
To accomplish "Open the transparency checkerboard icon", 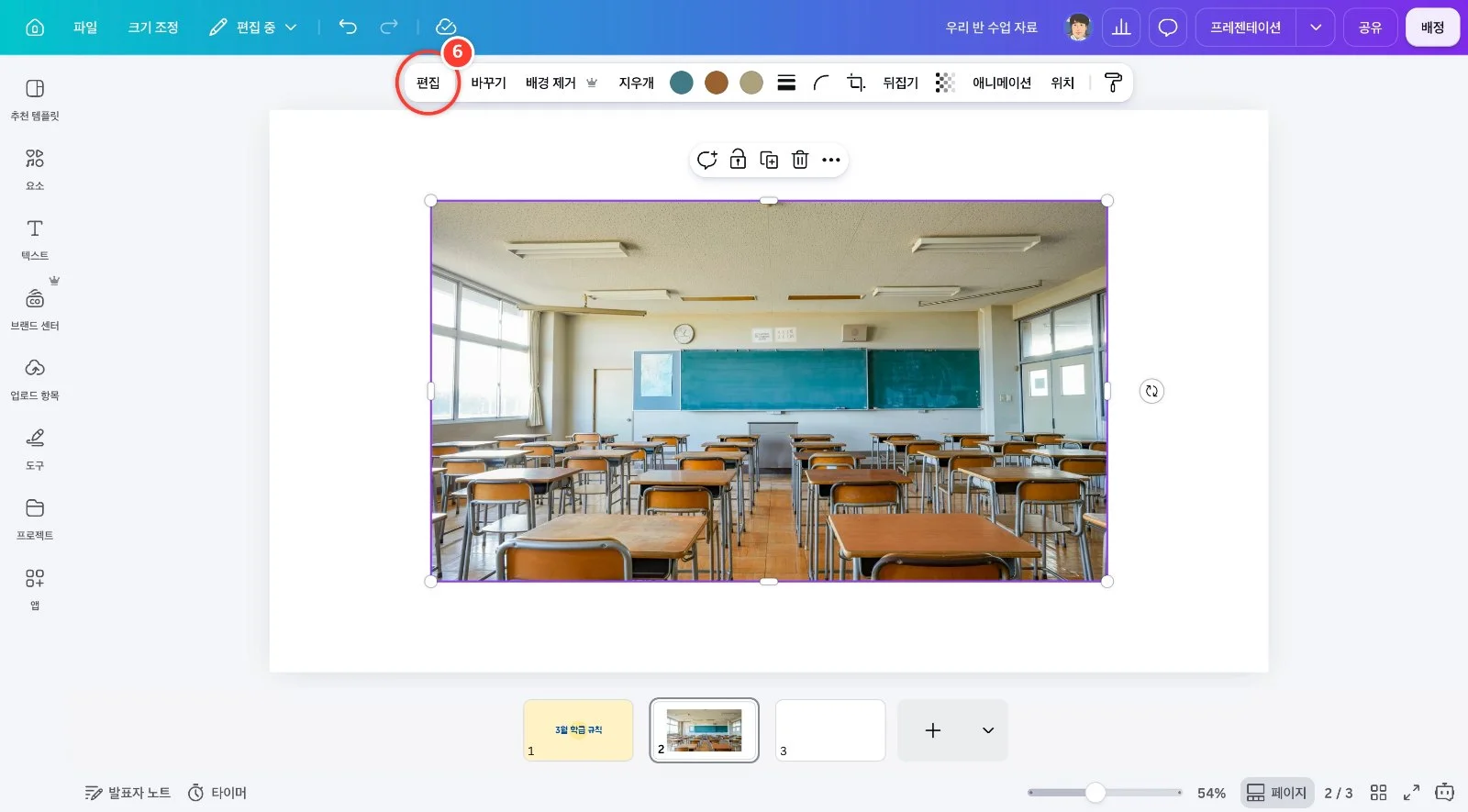I will (x=945, y=83).
